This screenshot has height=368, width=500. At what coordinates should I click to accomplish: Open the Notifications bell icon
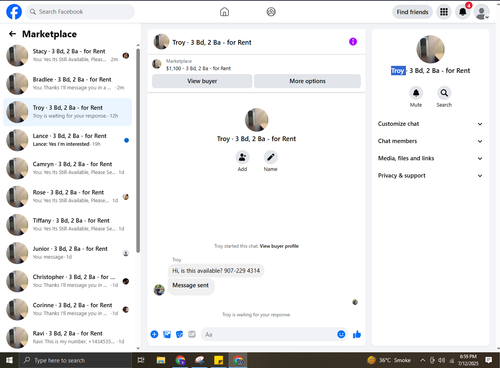point(463,12)
